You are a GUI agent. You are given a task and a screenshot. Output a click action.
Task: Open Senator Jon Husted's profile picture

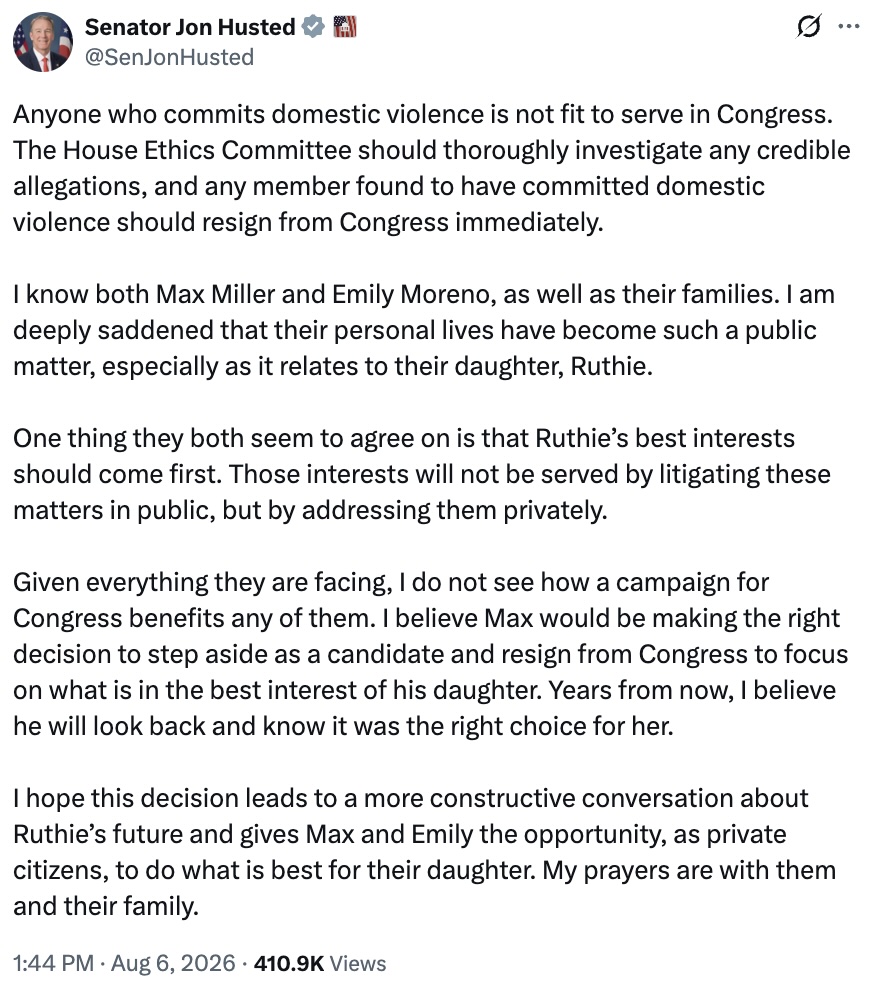tap(43, 42)
